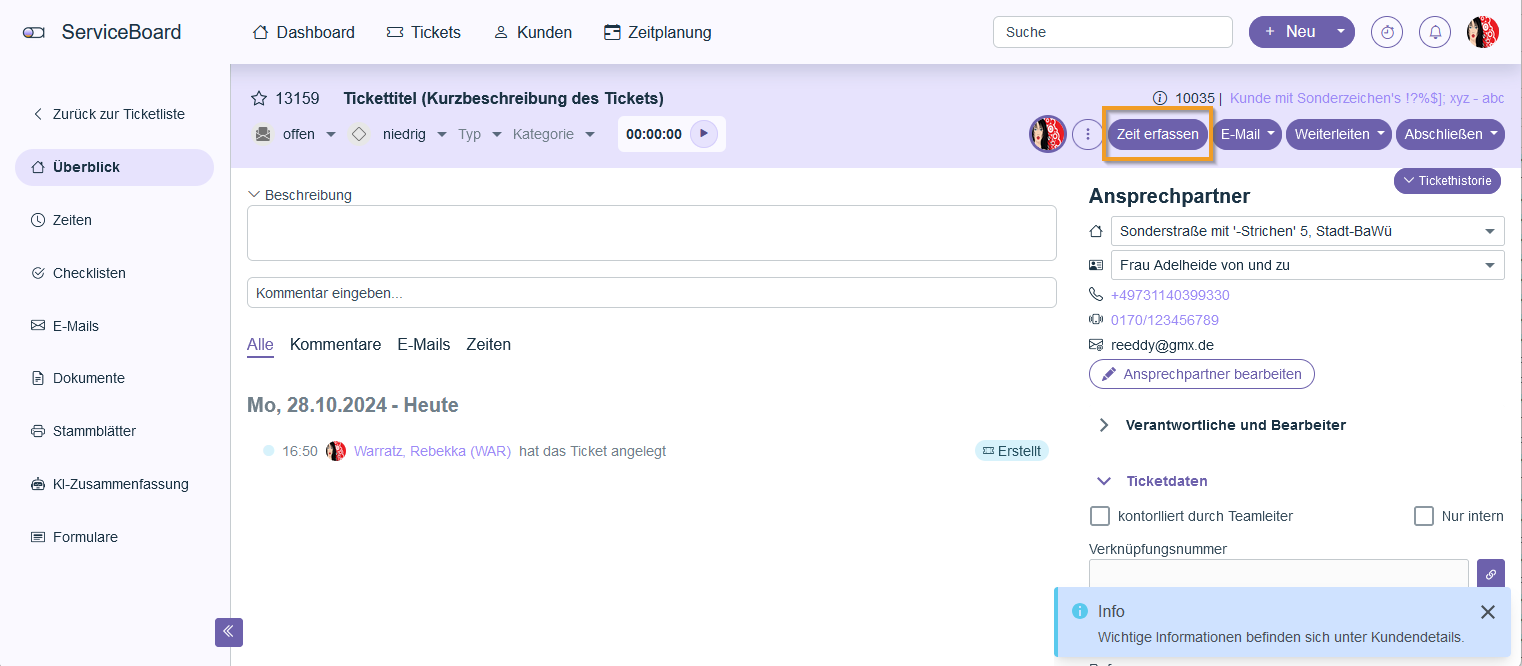Switch to the Kommentare tab
1522x666 pixels.
click(x=335, y=344)
